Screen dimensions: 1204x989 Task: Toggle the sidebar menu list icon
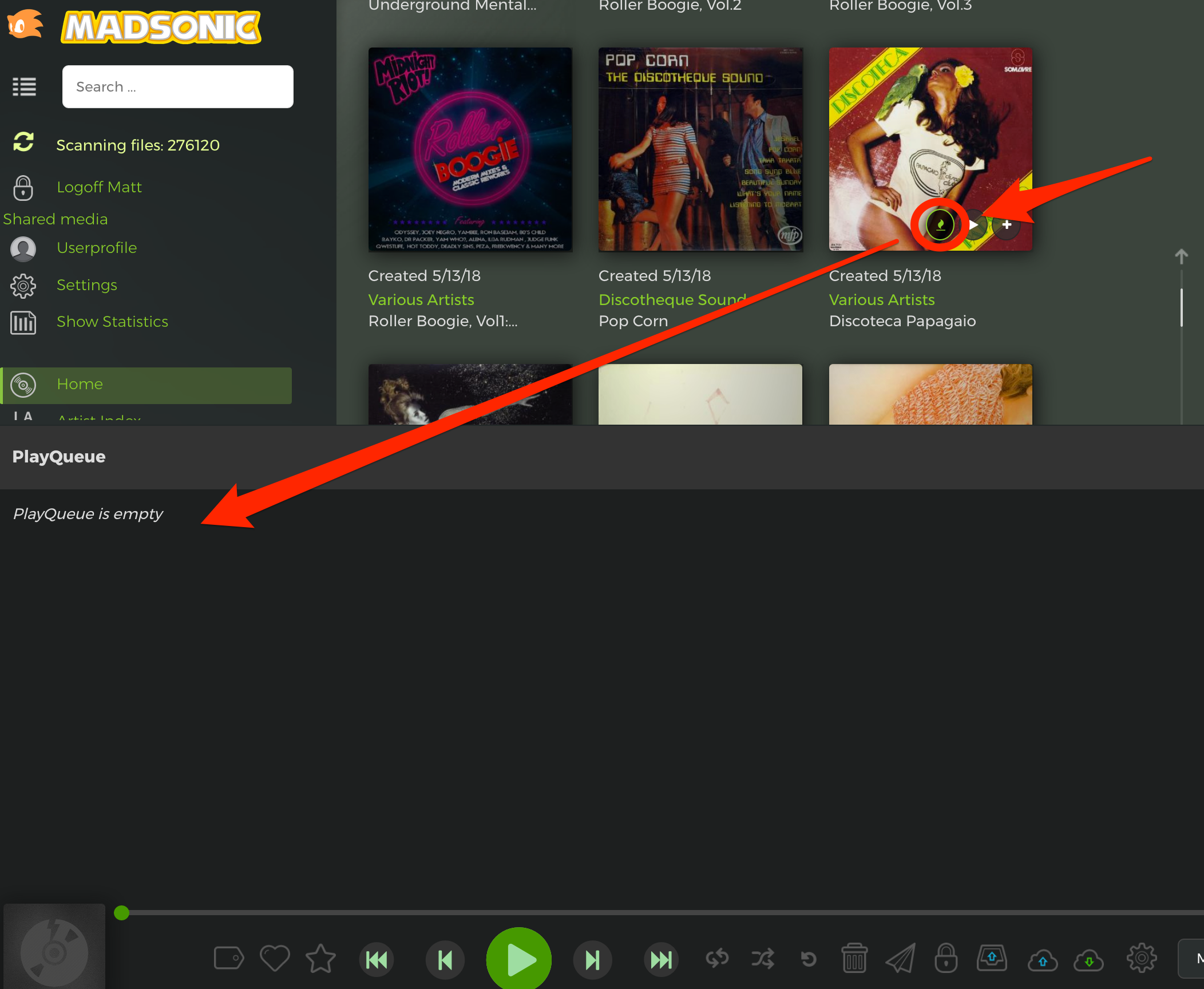(25, 87)
